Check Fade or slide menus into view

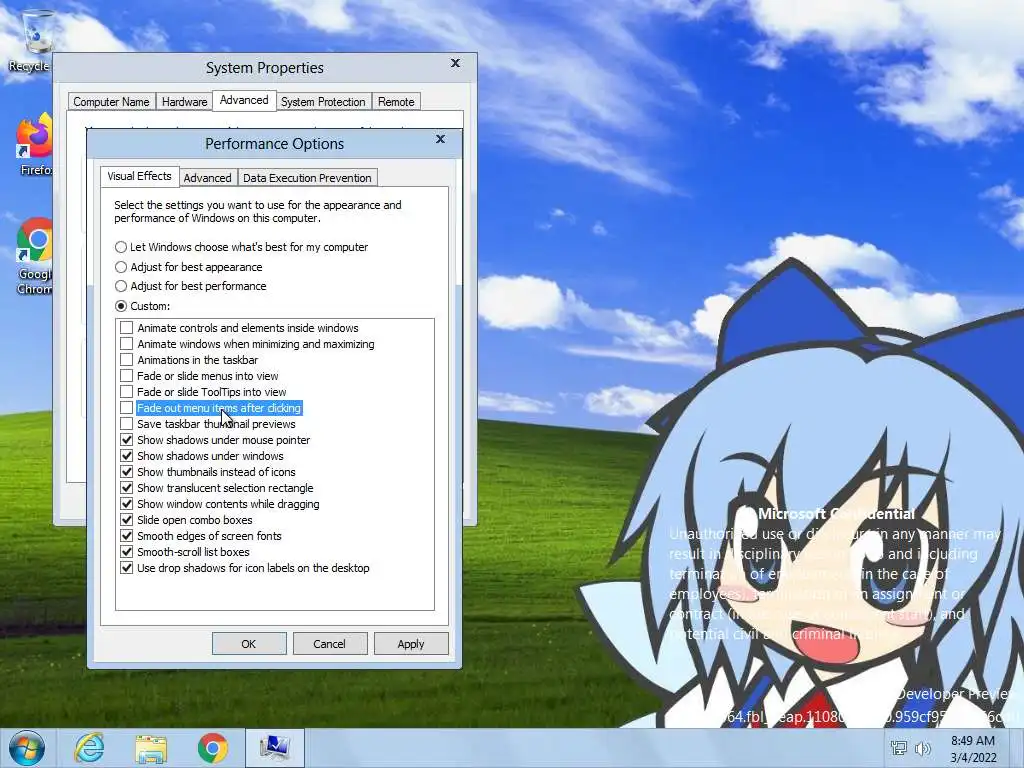point(127,376)
